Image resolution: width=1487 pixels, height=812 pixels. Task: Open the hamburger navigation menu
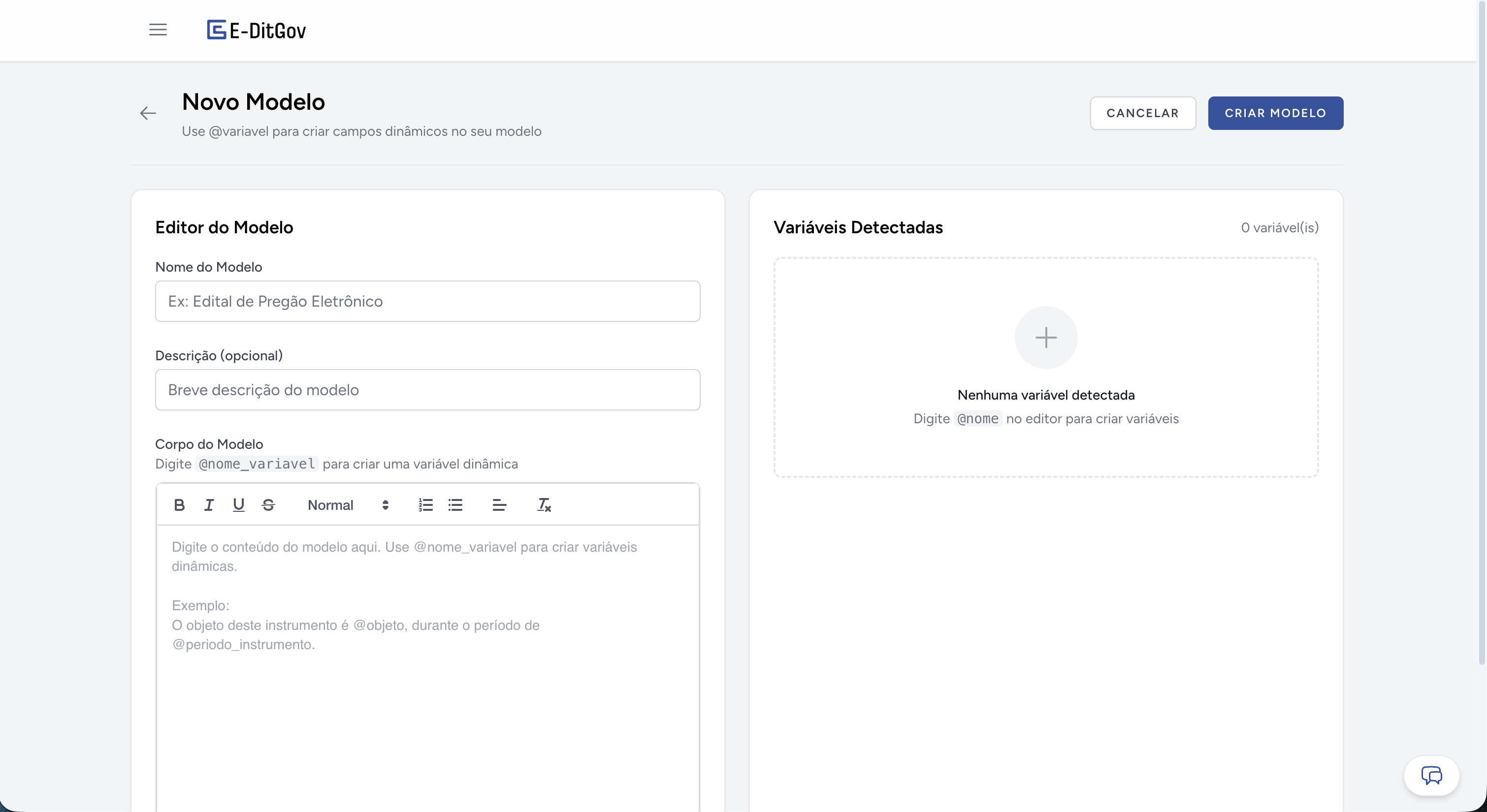(x=158, y=30)
